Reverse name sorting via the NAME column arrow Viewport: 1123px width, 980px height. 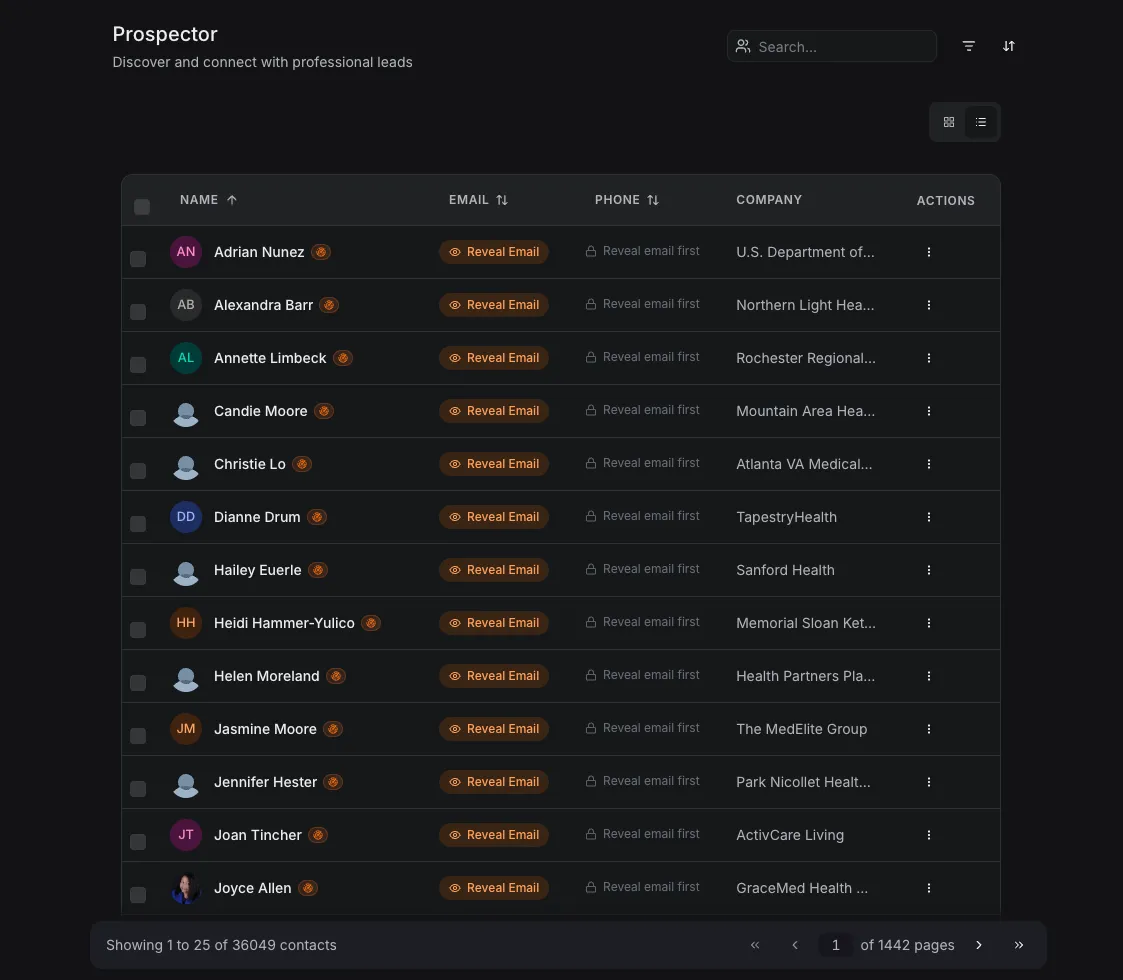[231, 199]
